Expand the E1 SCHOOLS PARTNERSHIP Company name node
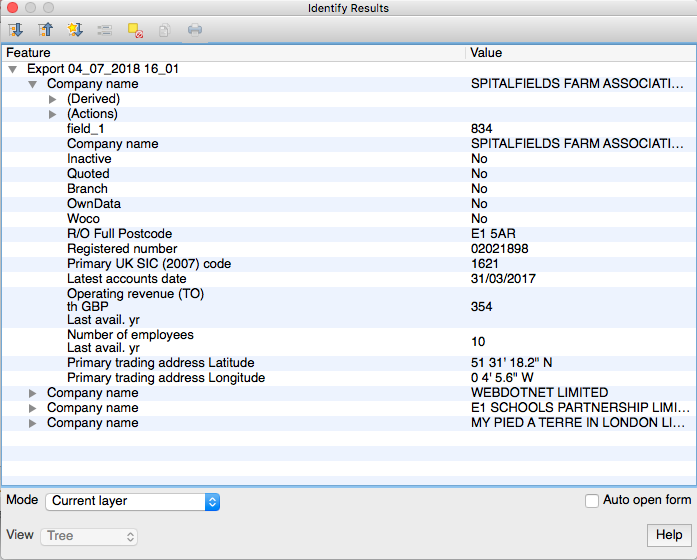This screenshot has height=560, width=697. 32,408
